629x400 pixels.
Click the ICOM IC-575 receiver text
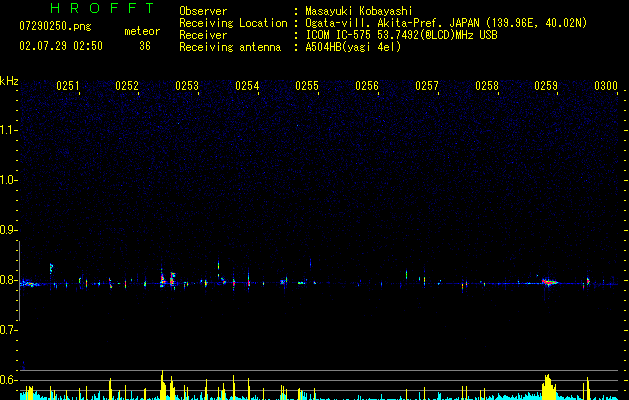(401, 35)
